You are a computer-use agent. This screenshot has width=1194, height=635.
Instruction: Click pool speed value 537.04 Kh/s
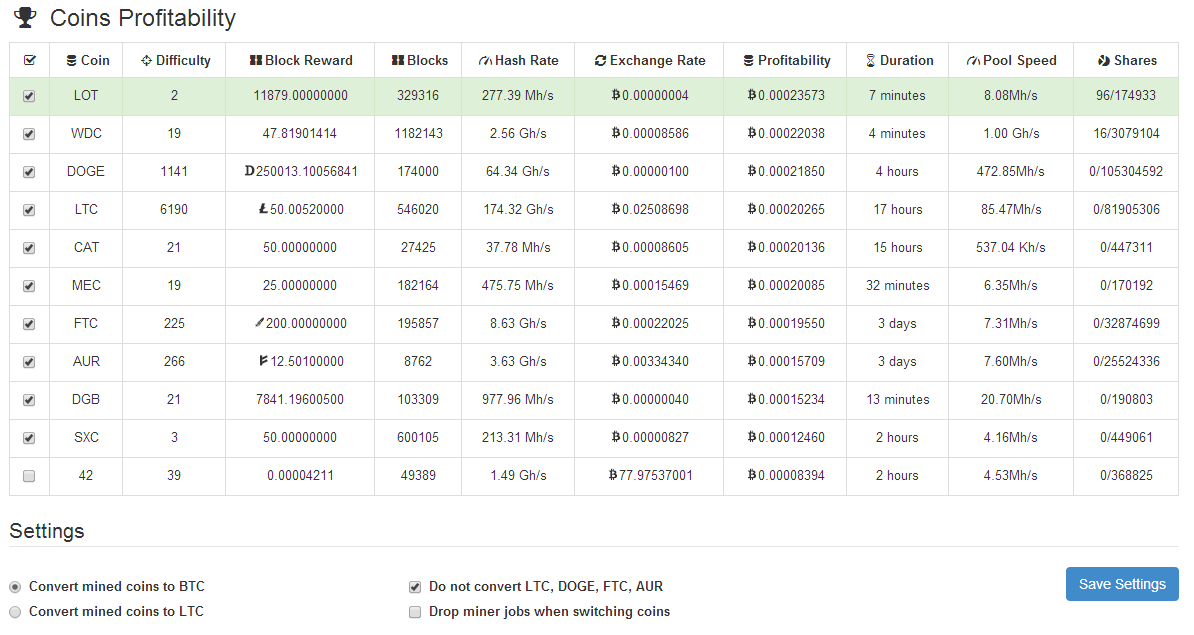coord(1010,247)
